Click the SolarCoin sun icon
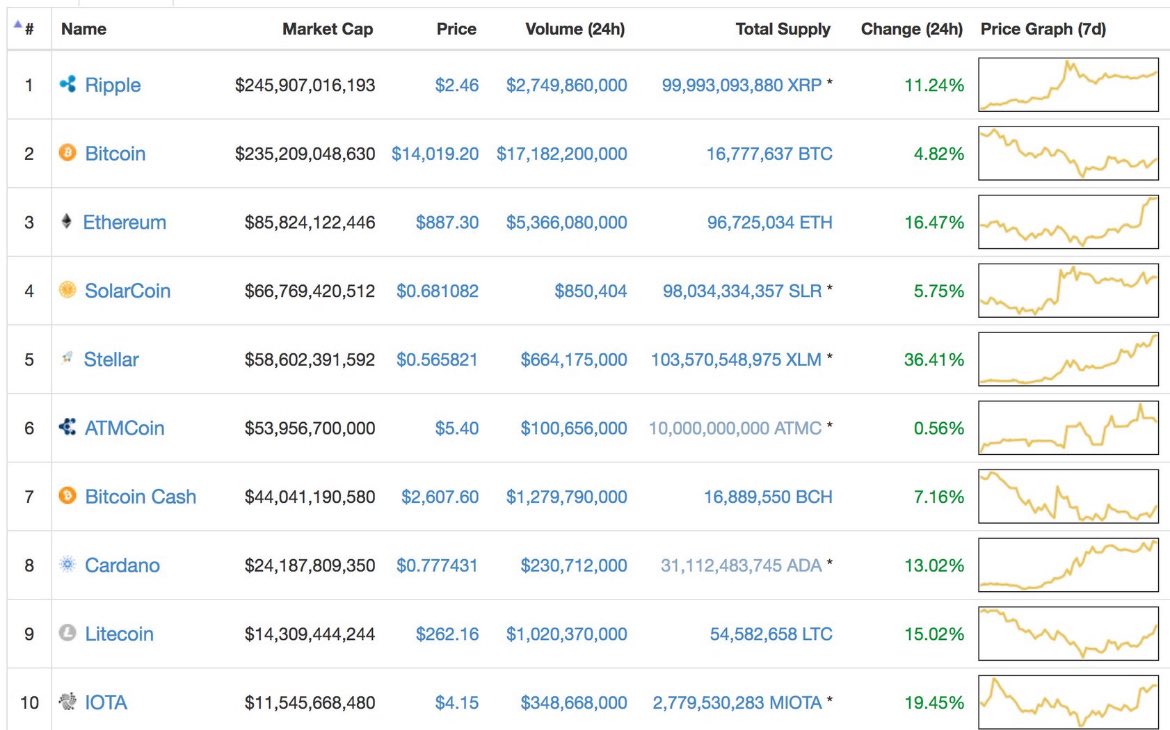The width and height of the screenshot is (1170, 730). (x=67, y=290)
